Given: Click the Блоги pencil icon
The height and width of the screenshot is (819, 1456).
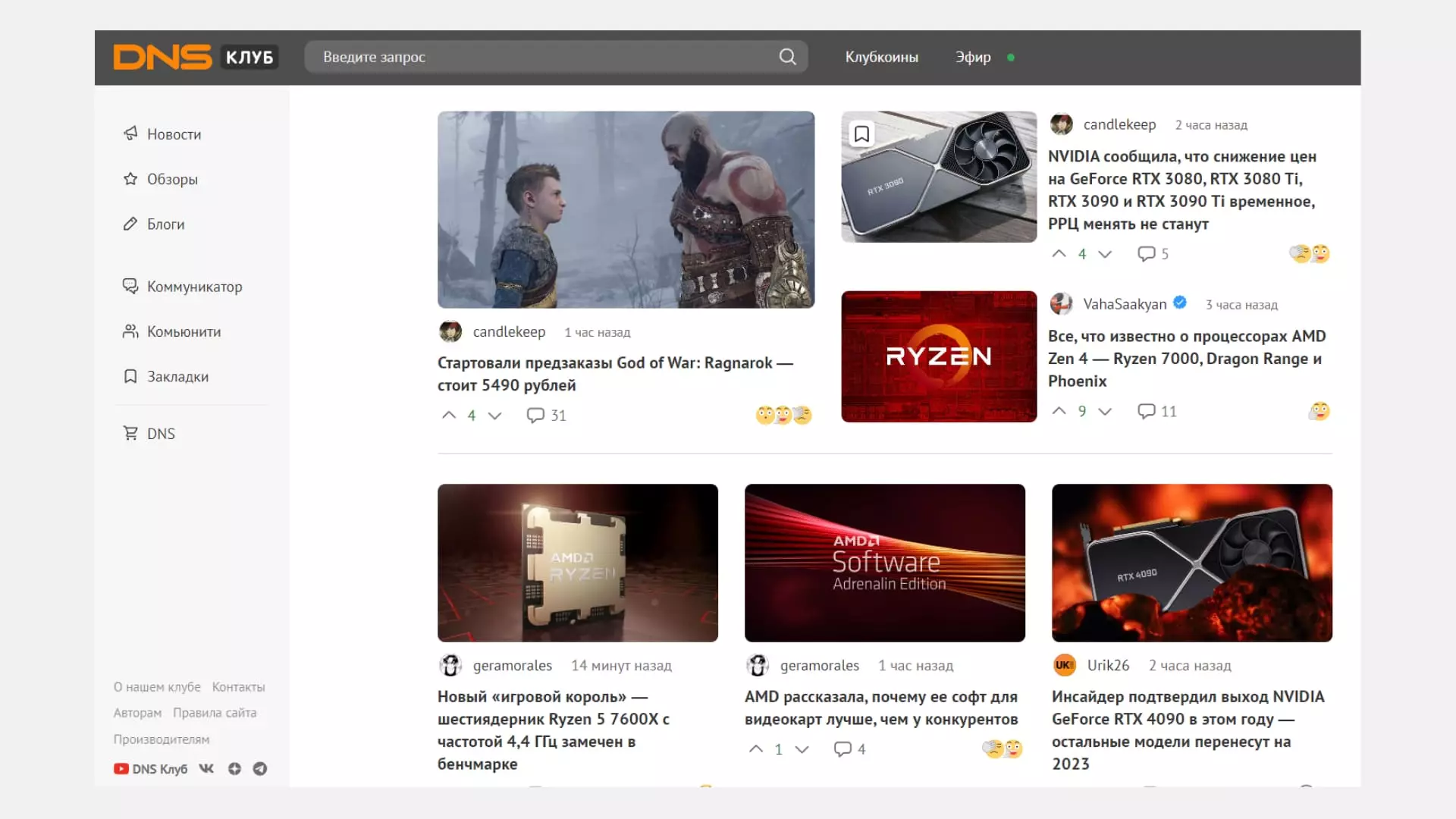Looking at the screenshot, I should pyautogui.click(x=130, y=224).
